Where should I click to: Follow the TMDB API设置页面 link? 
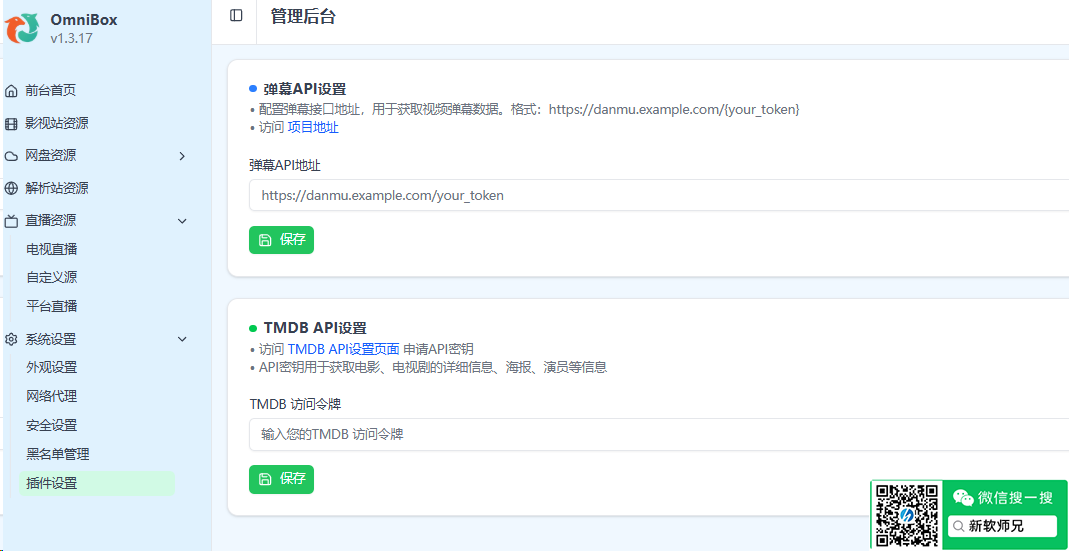pyautogui.click(x=343, y=349)
